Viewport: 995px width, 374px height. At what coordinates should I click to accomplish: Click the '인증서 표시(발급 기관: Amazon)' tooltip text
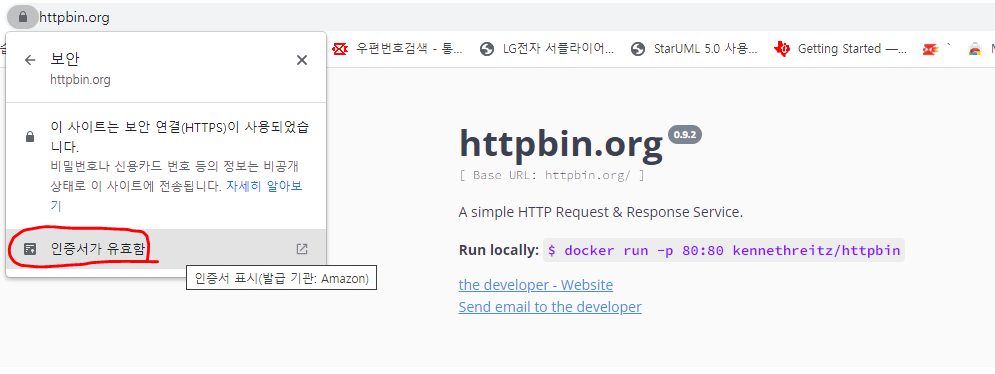281,279
